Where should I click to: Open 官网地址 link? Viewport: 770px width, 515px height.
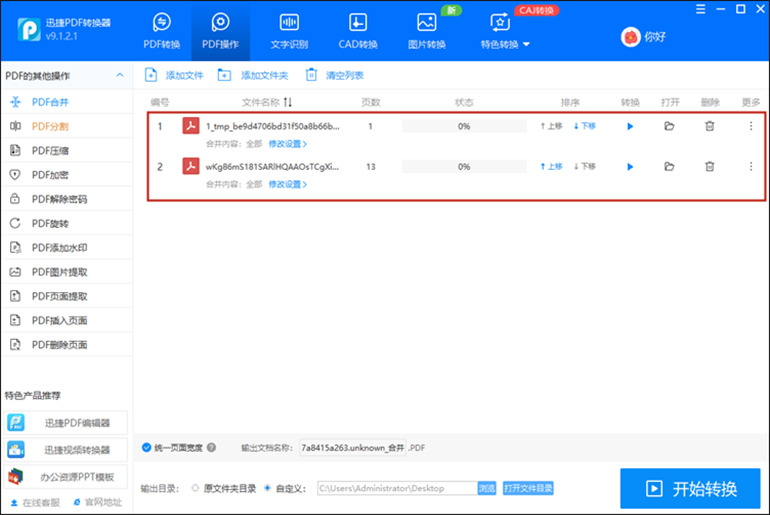coord(97,502)
